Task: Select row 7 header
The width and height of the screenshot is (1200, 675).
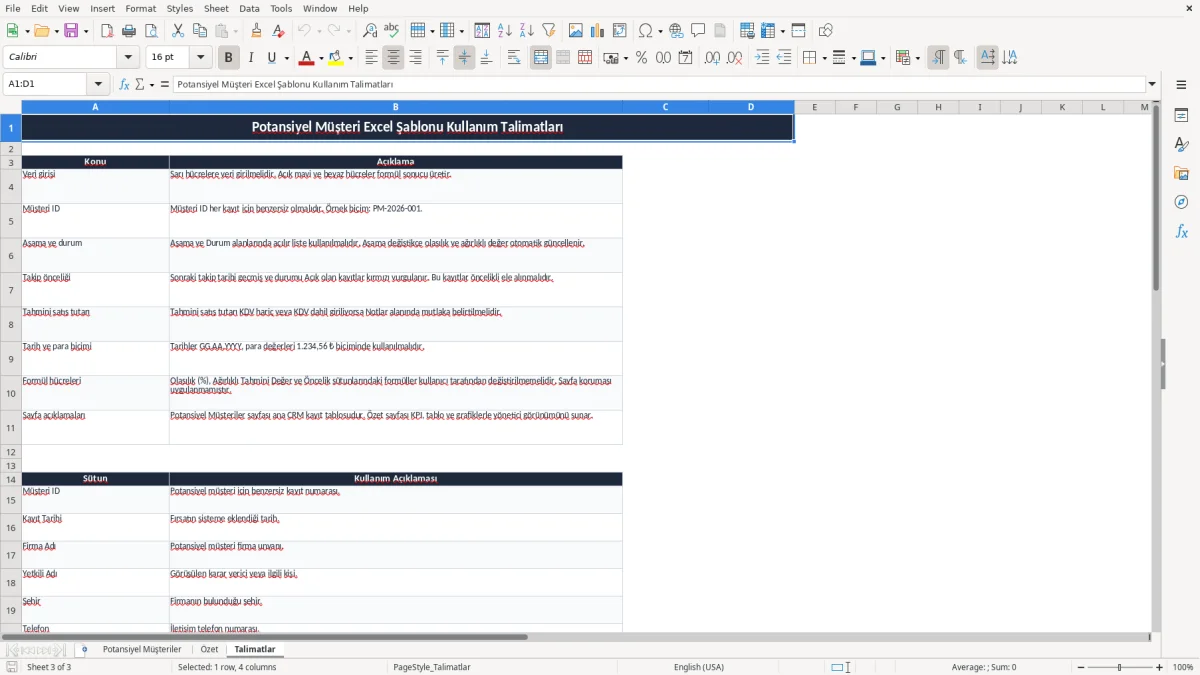Action: (x=11, y=290)
